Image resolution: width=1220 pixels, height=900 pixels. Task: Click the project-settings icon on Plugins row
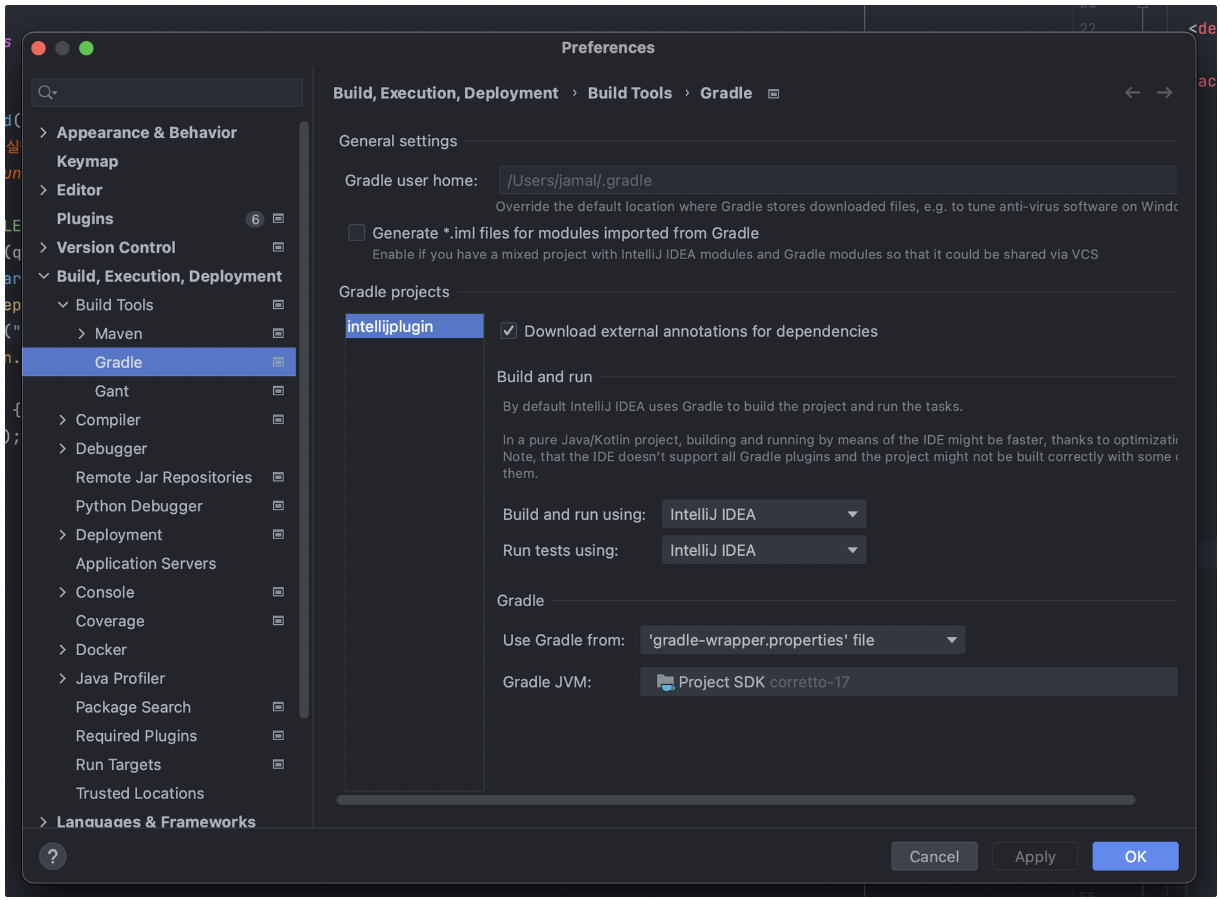click(x=278, y=218)
